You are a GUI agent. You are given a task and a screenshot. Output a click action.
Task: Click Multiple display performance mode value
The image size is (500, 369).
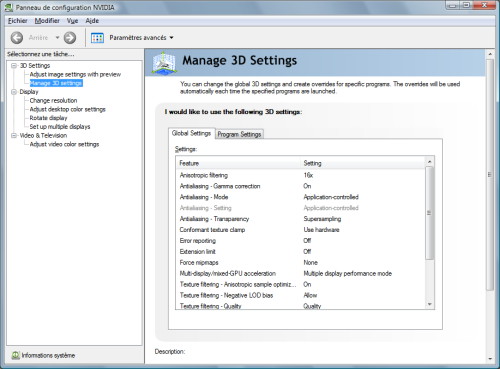click(x=348, y=274)
